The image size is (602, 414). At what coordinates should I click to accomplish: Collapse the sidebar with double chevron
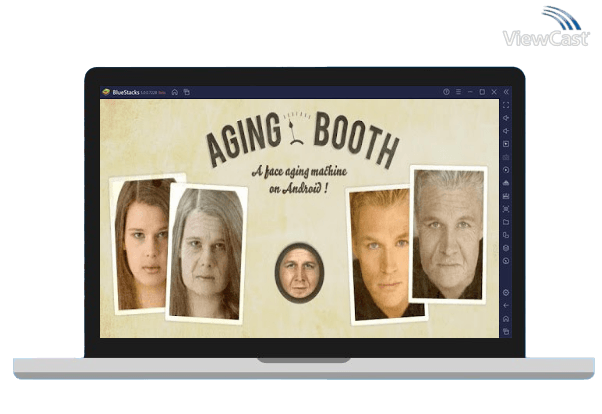(506, 92)
